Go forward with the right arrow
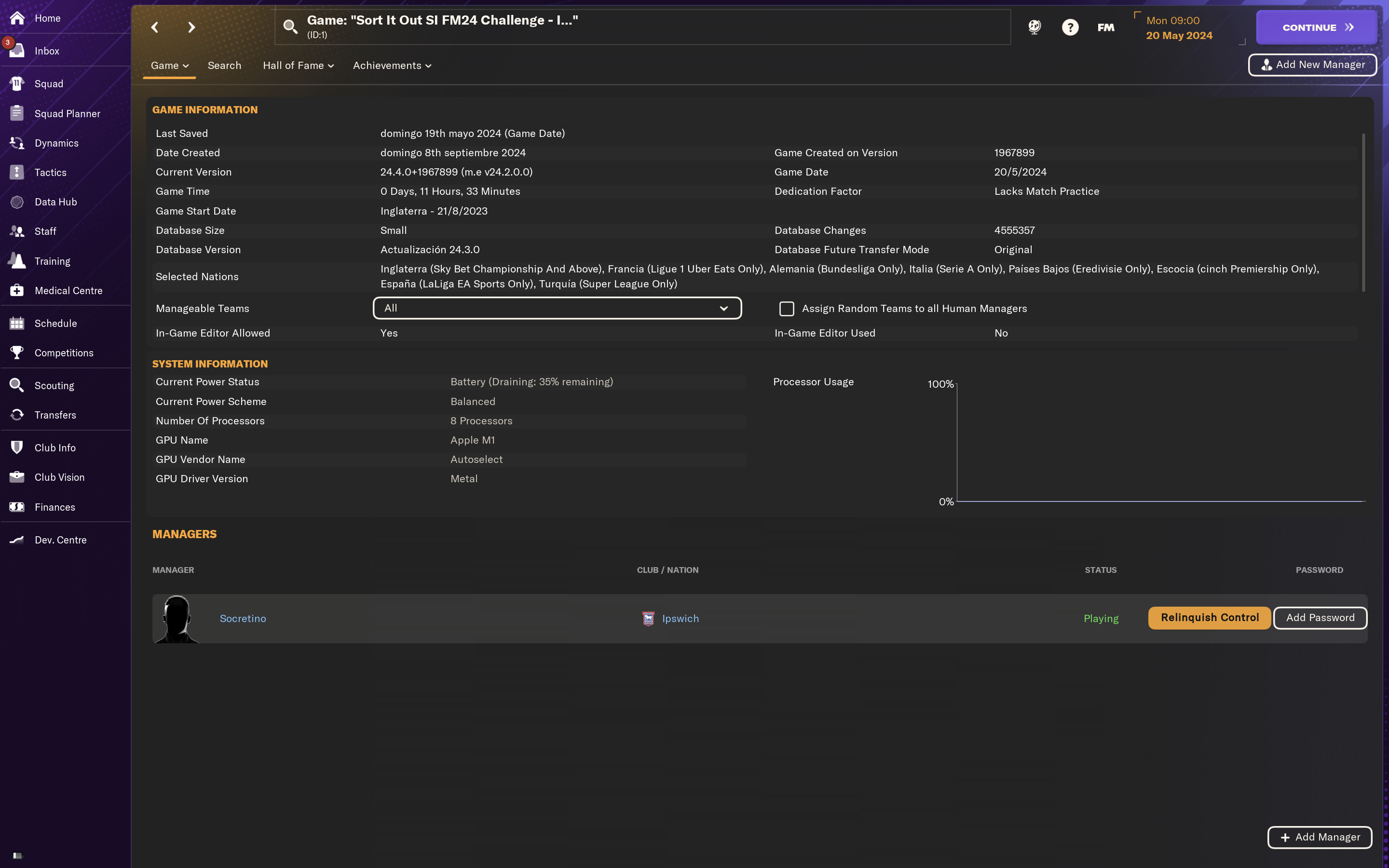Image resolution: width=1389 pixels, height=868 pixels. click(x=191, y=27)
